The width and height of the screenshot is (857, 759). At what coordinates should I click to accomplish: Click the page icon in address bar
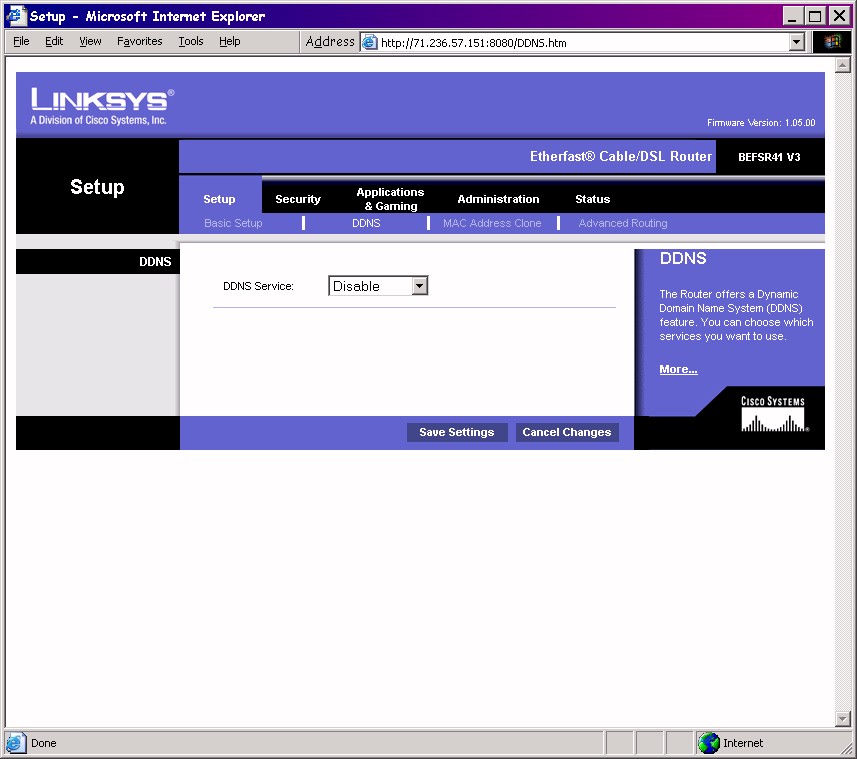370,42
